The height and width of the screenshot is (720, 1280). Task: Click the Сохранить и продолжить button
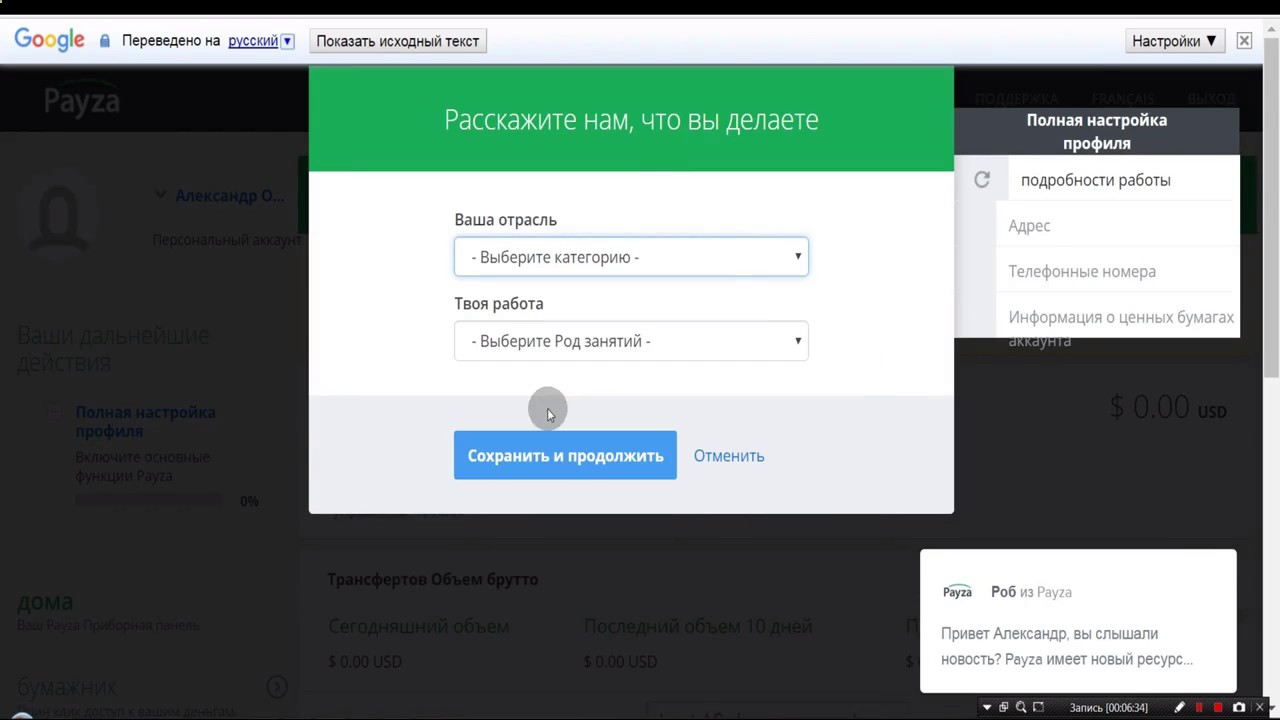pos(565,455)
